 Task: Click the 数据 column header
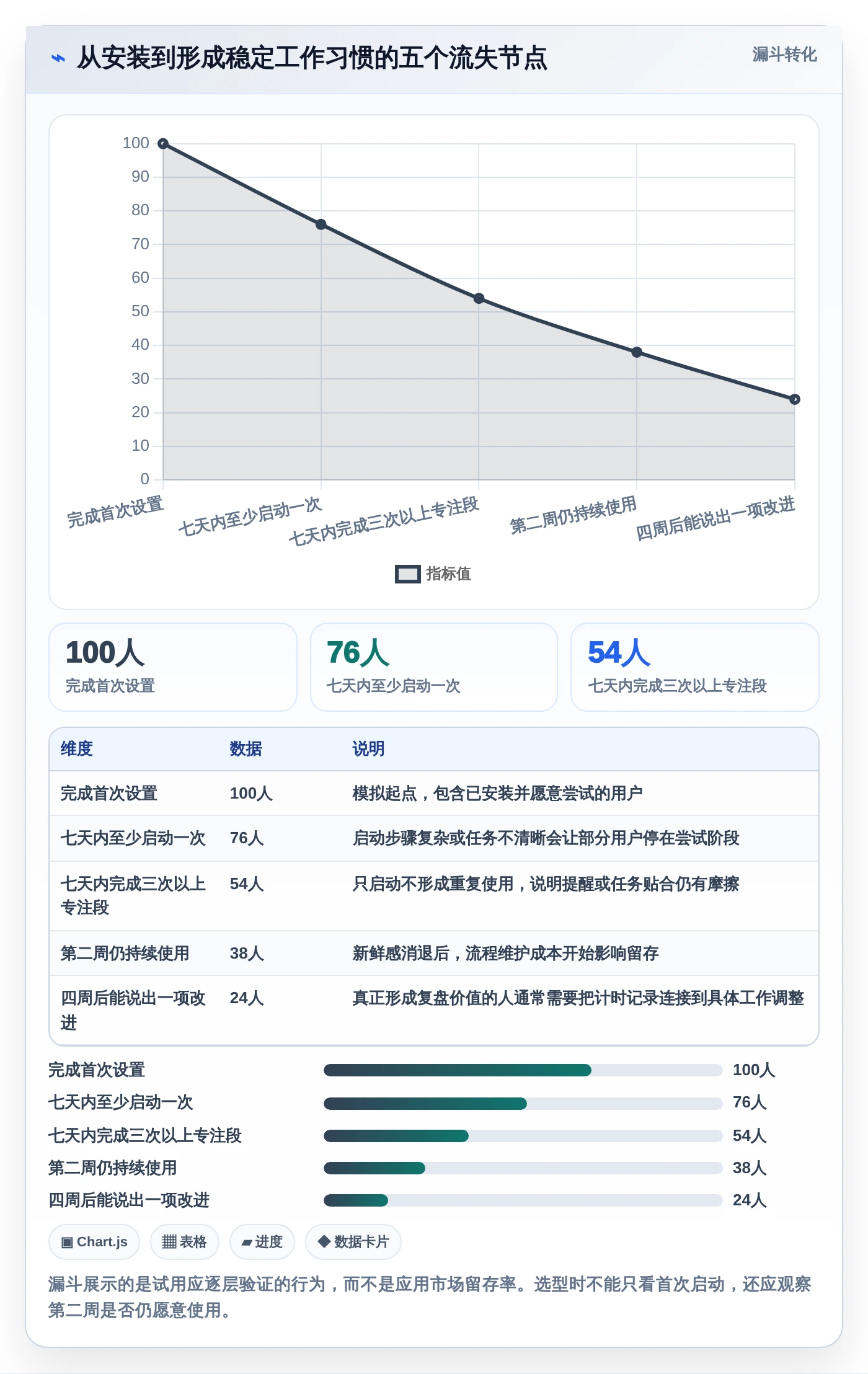[x=246, y=749]
